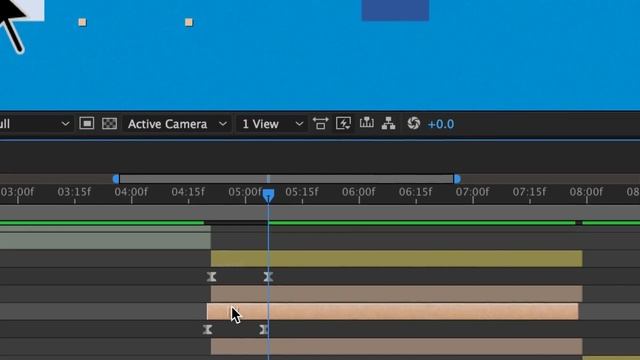Toggle the Pixel Aspect Ratio Correction icon

coord(320,123)
